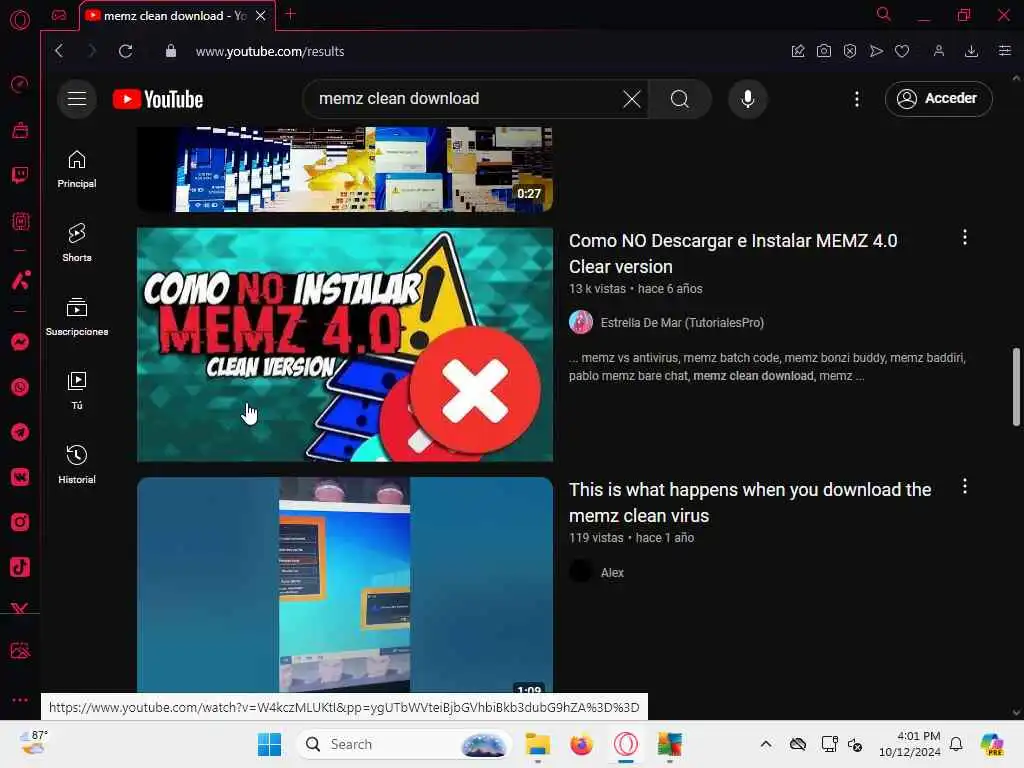Open WhatsApp in the Opera sidebar

point(20,387)
